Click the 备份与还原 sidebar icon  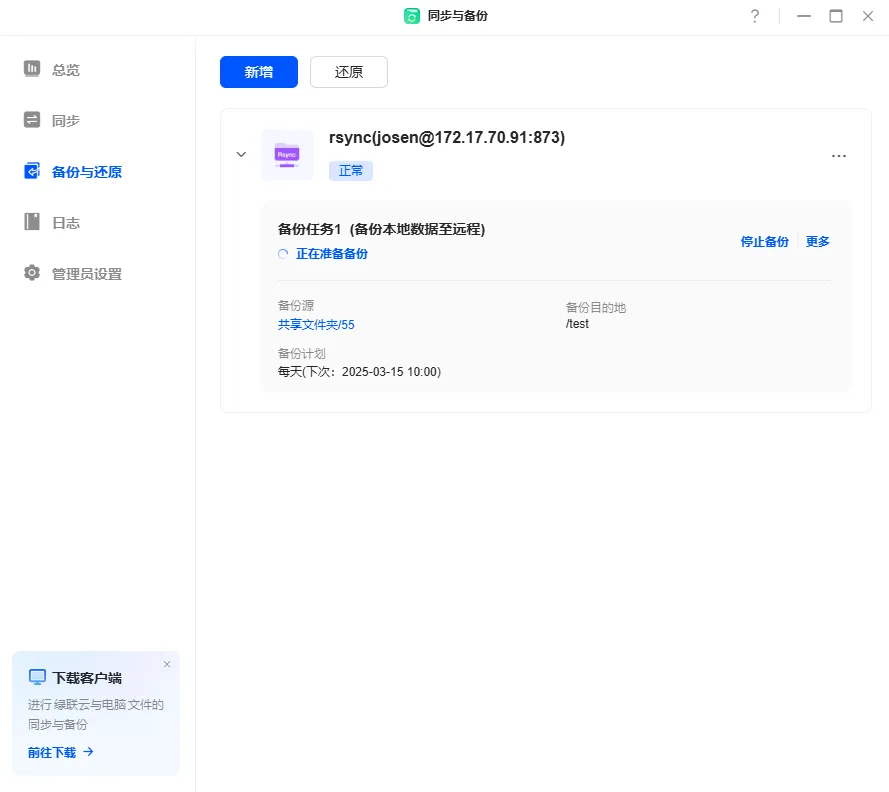click(32, 171)
